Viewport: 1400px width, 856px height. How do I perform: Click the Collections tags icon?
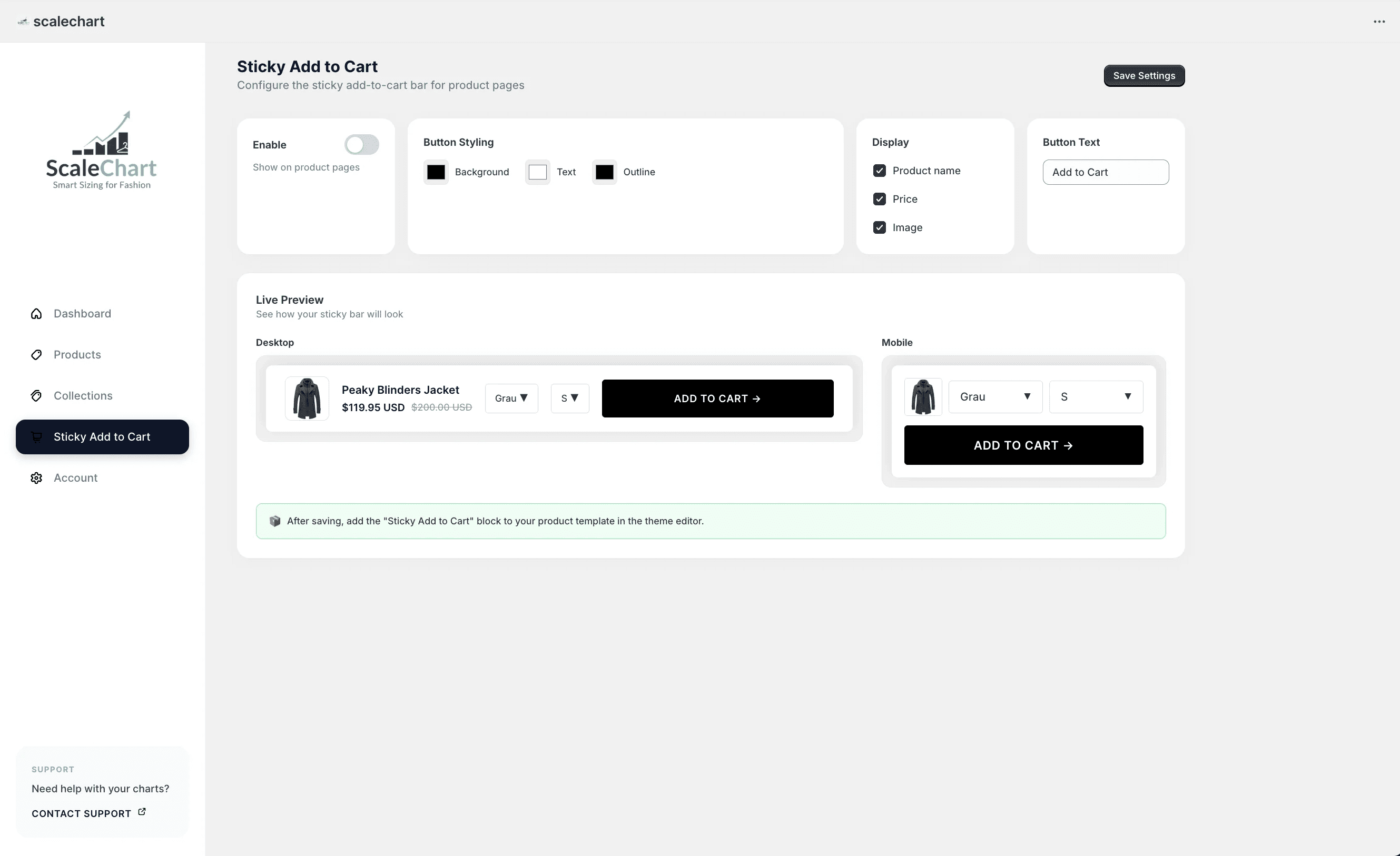point(36,396)
